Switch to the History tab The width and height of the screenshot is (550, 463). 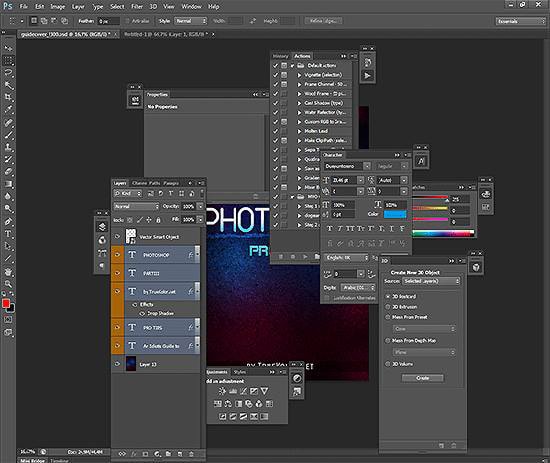[x=280, y=56]
